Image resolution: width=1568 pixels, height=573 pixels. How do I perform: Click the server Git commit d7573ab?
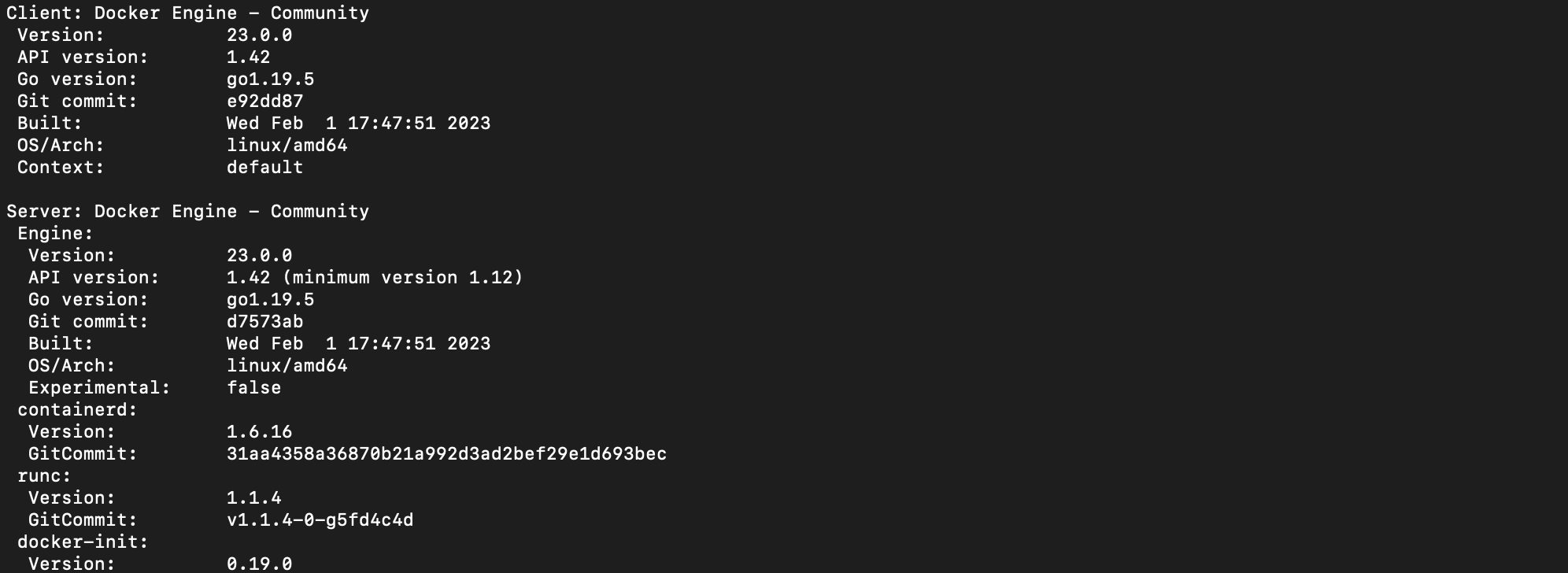pyautogui.click(x=264, y=322)
